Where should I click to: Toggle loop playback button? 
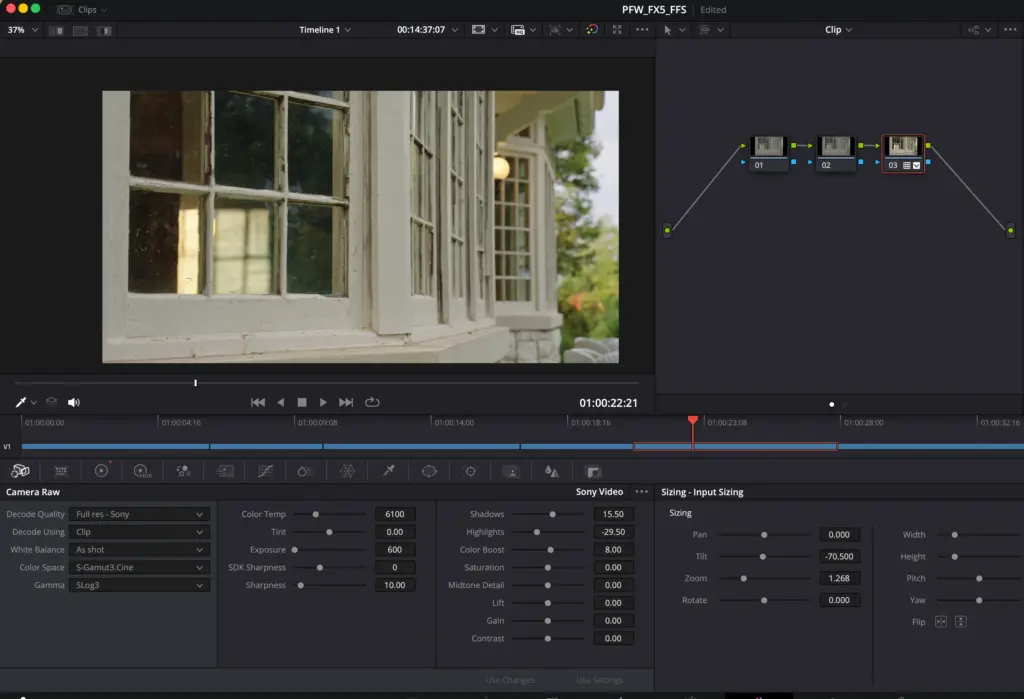372,402
